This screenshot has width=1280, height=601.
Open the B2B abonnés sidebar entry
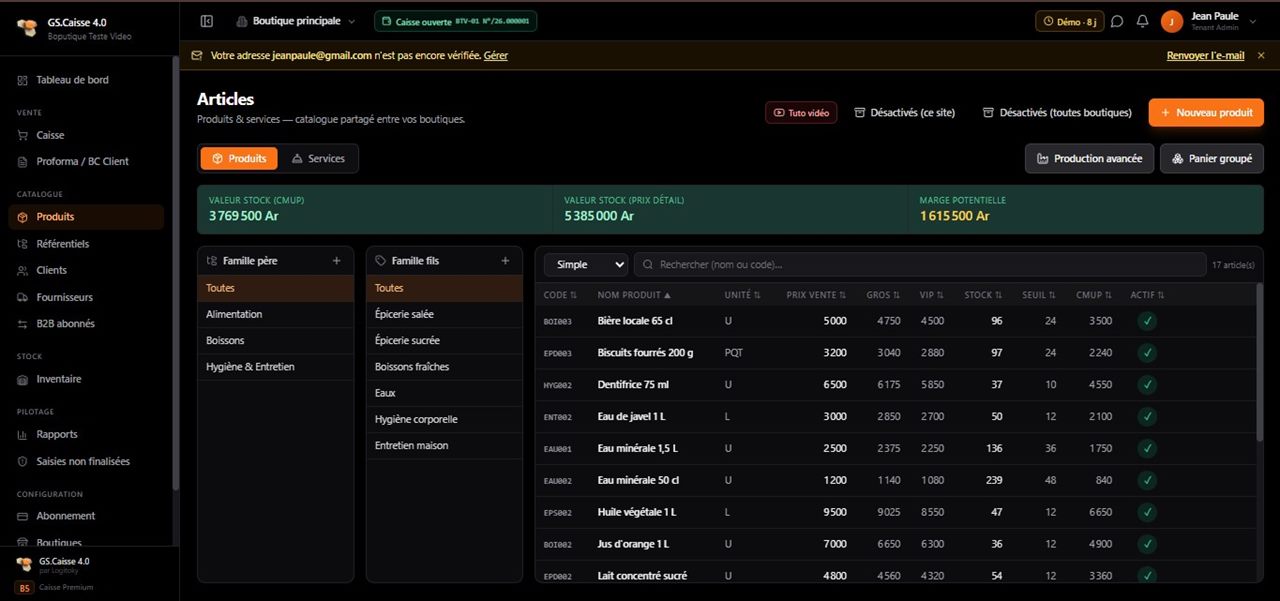(86, 324)
